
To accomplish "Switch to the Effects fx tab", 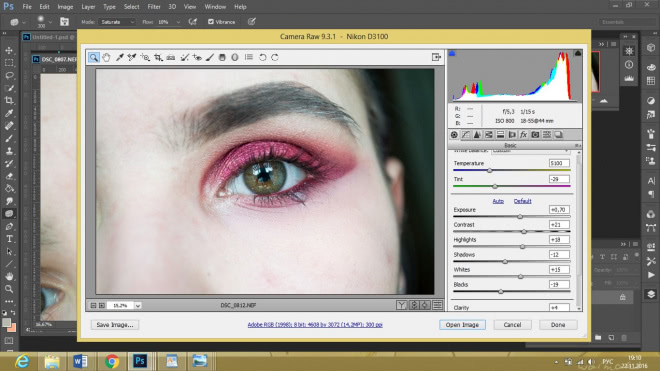I will pyautogui.click(x=523, y=135).
